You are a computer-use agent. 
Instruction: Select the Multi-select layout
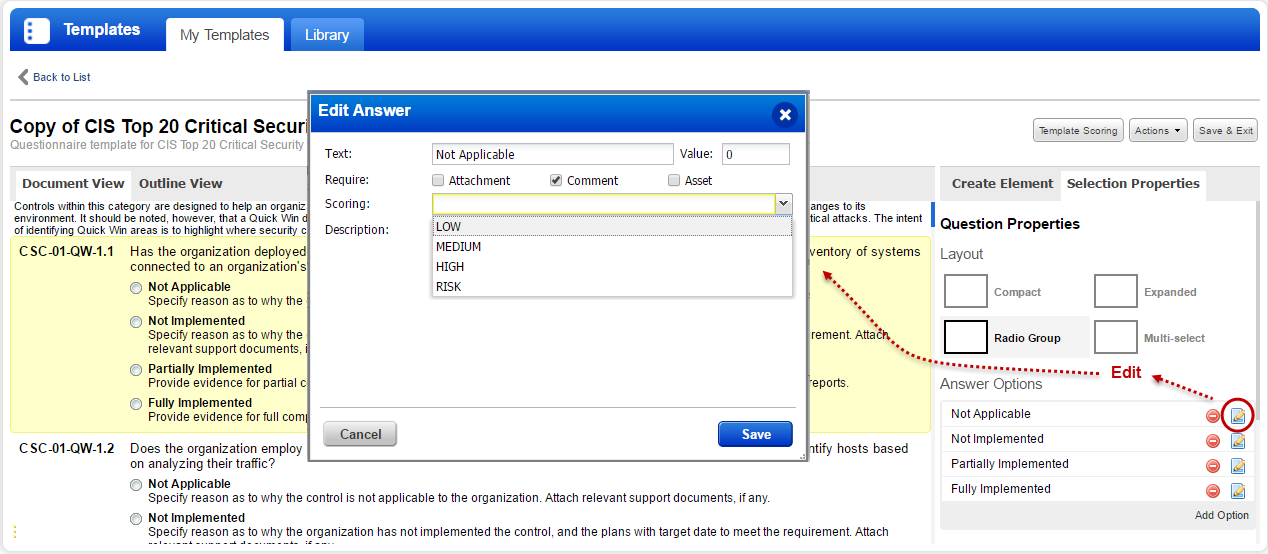click(x=1115, y=337)
